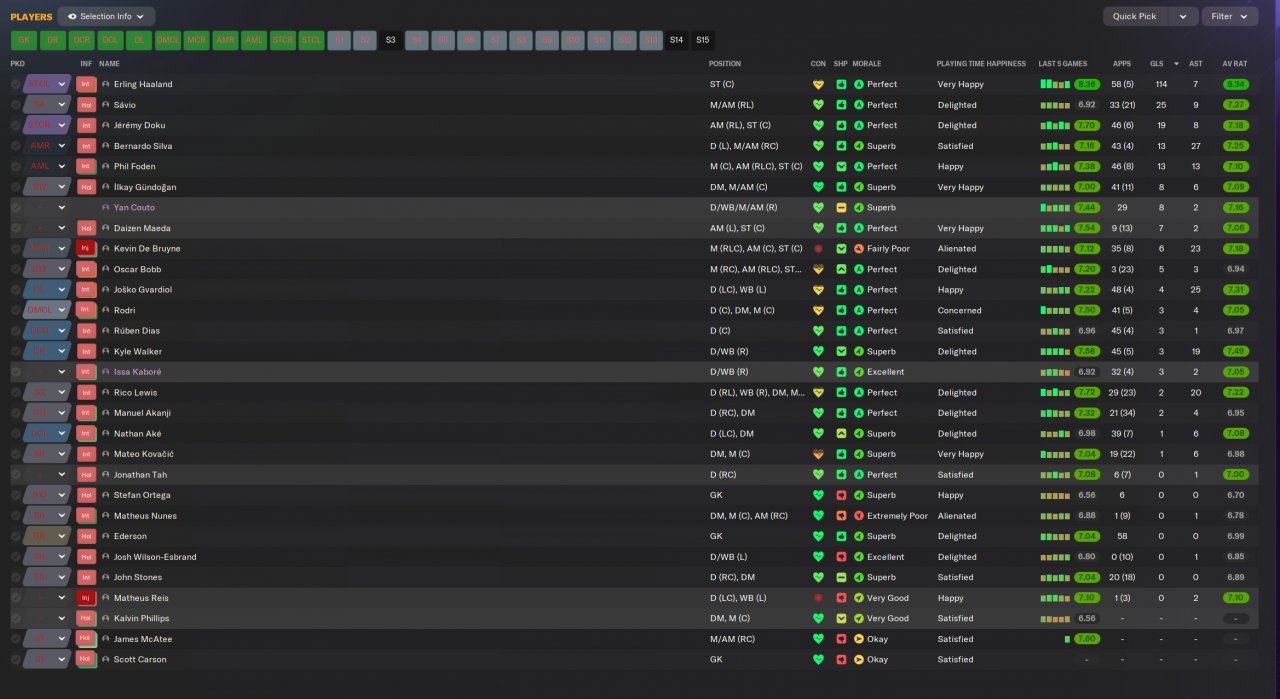The image size is (1280, 699).
Task: Open Joško Gvardiol's position selection dropdown
Action: pos(47,290)
